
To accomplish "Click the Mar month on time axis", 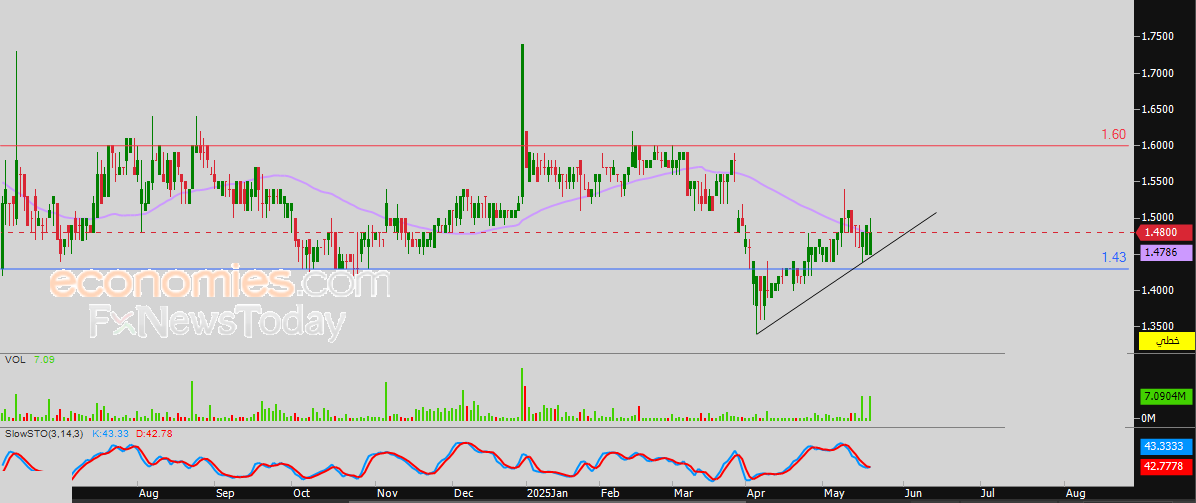I will coord(683,495).
